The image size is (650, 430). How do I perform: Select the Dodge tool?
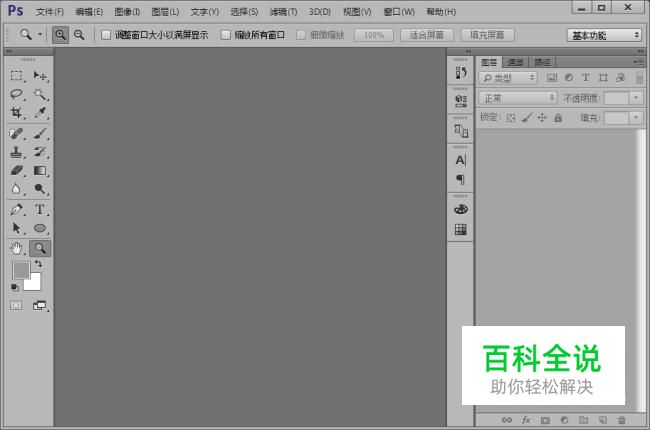(40, 189)
